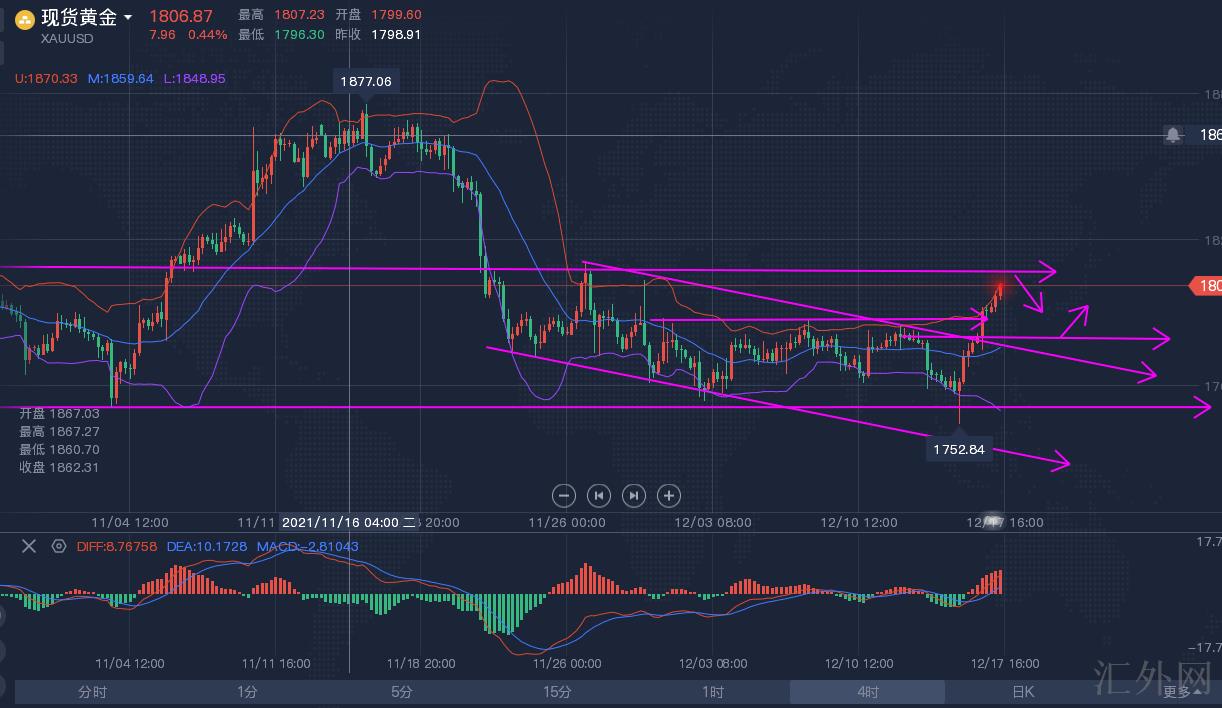Jump to earliest candles with skip-back button
This screenshot has height=708, width=1222.
[599, 495]
